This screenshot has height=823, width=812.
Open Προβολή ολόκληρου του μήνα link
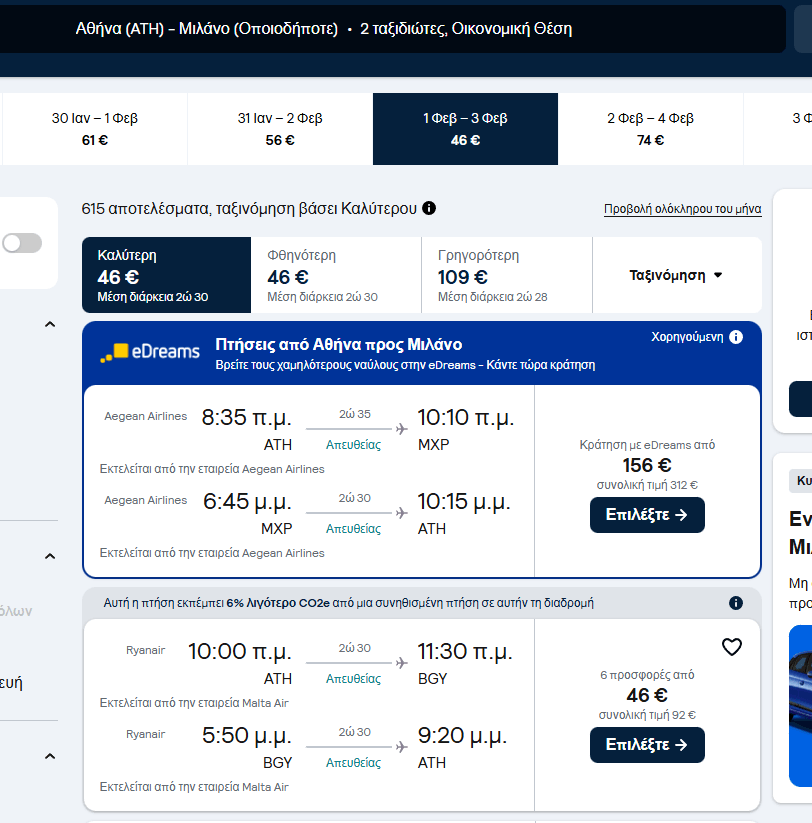coord(682,209)
